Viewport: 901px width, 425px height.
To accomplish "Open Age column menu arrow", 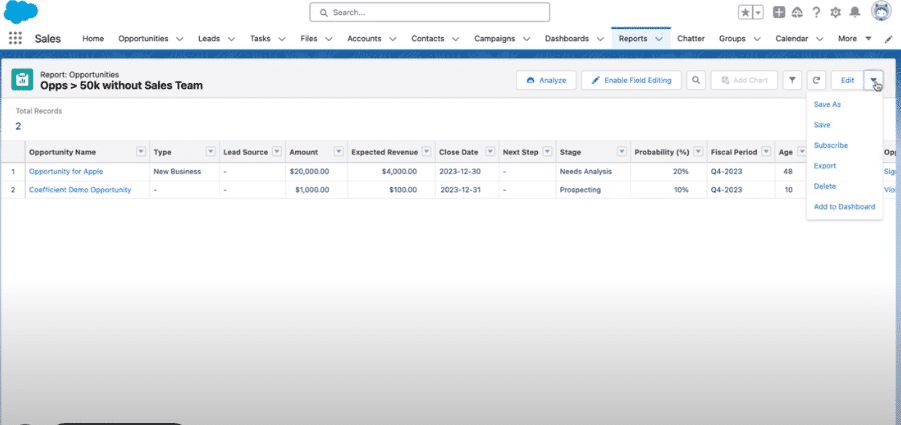I will (801, 152).
